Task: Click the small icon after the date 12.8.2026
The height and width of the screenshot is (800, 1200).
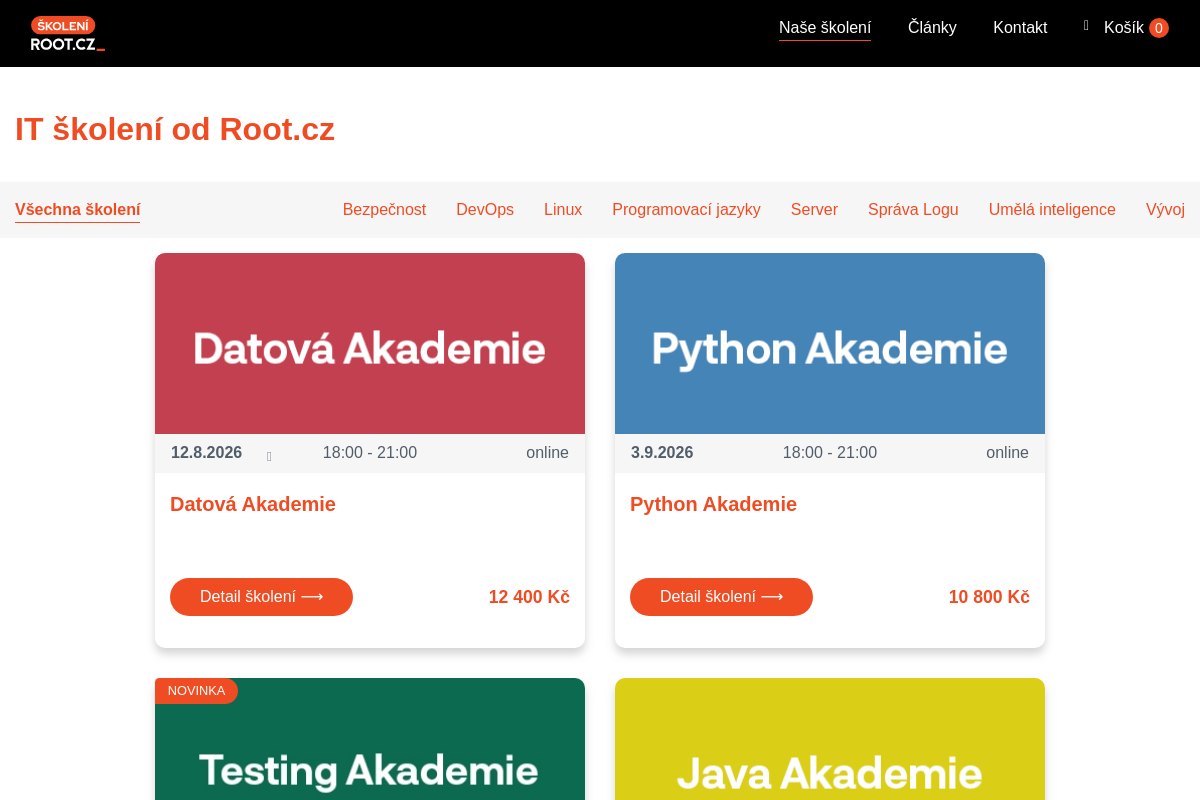Action: 269,457
